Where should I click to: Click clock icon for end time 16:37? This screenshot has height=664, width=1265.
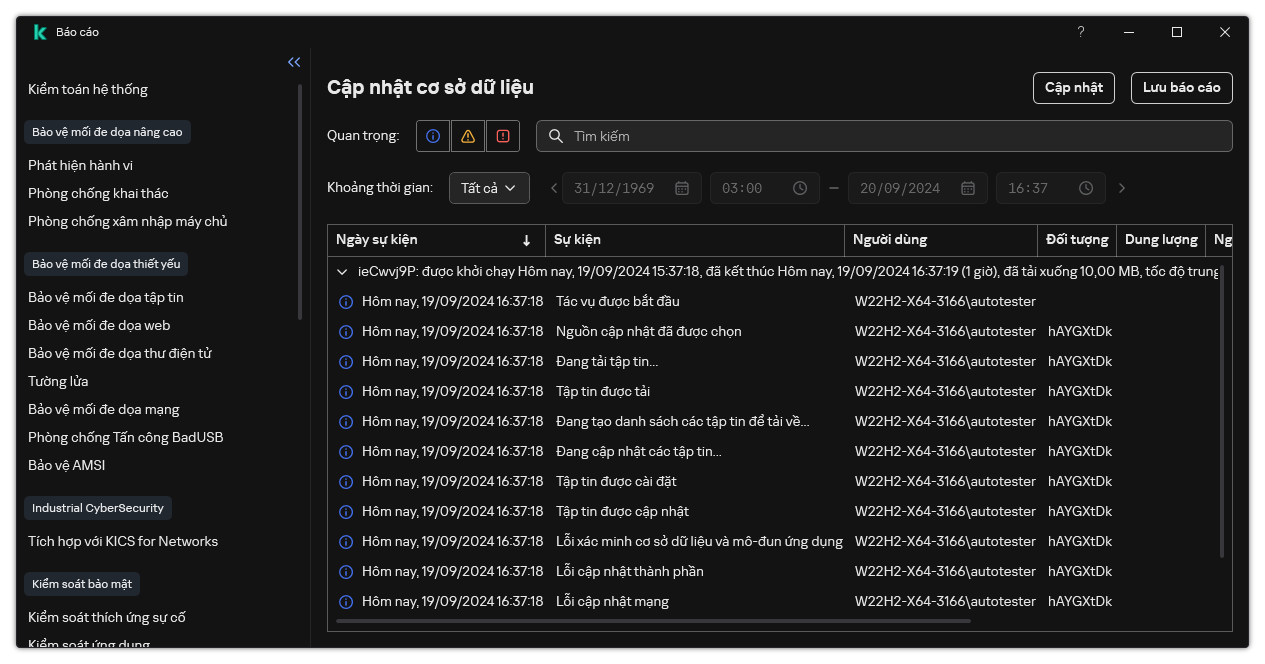[x=1086, y=188]
